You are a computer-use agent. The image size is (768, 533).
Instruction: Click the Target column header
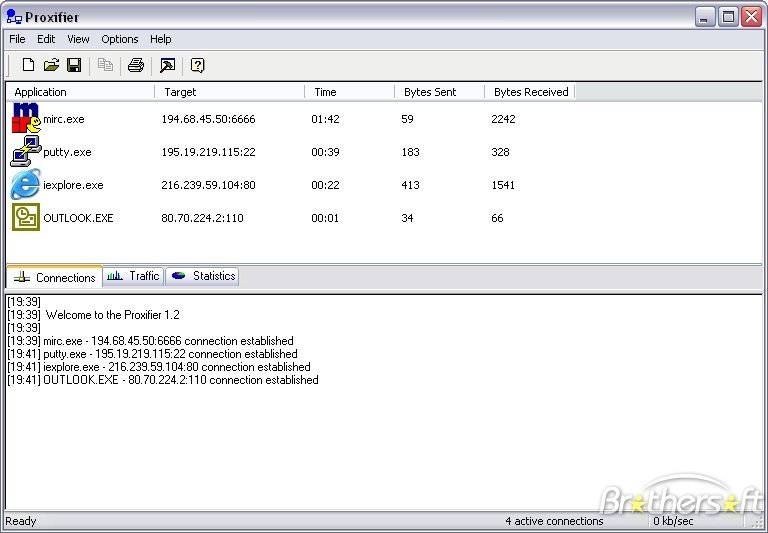(x=230, y=92)
